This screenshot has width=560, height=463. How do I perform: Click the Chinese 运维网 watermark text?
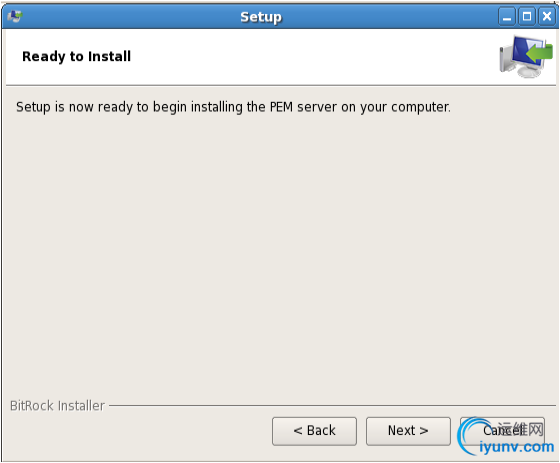[x=520, y=429]
